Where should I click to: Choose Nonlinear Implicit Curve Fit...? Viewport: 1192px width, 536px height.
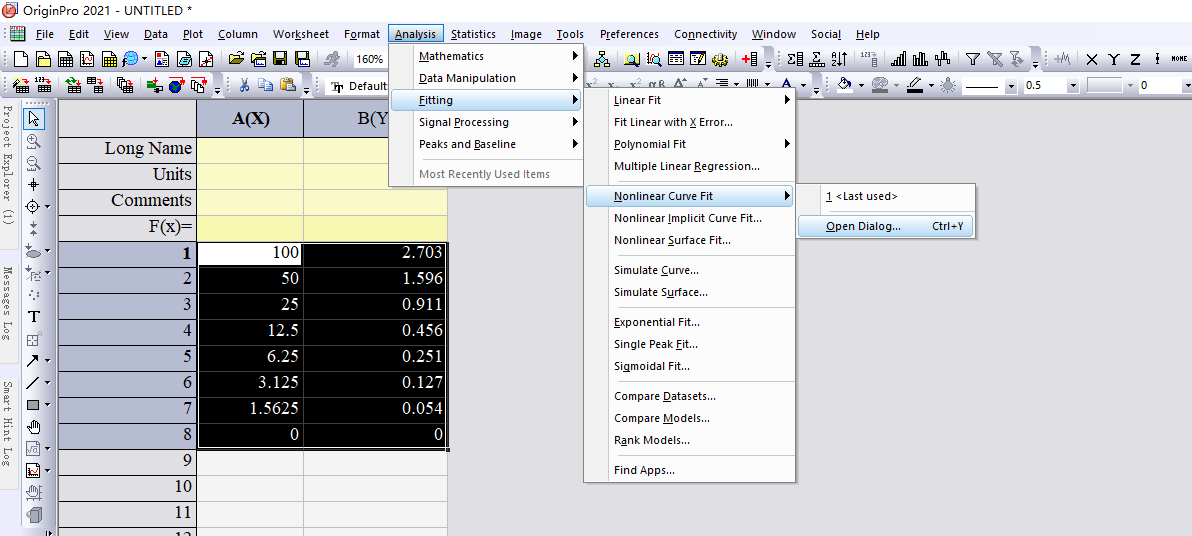[689, 218]
